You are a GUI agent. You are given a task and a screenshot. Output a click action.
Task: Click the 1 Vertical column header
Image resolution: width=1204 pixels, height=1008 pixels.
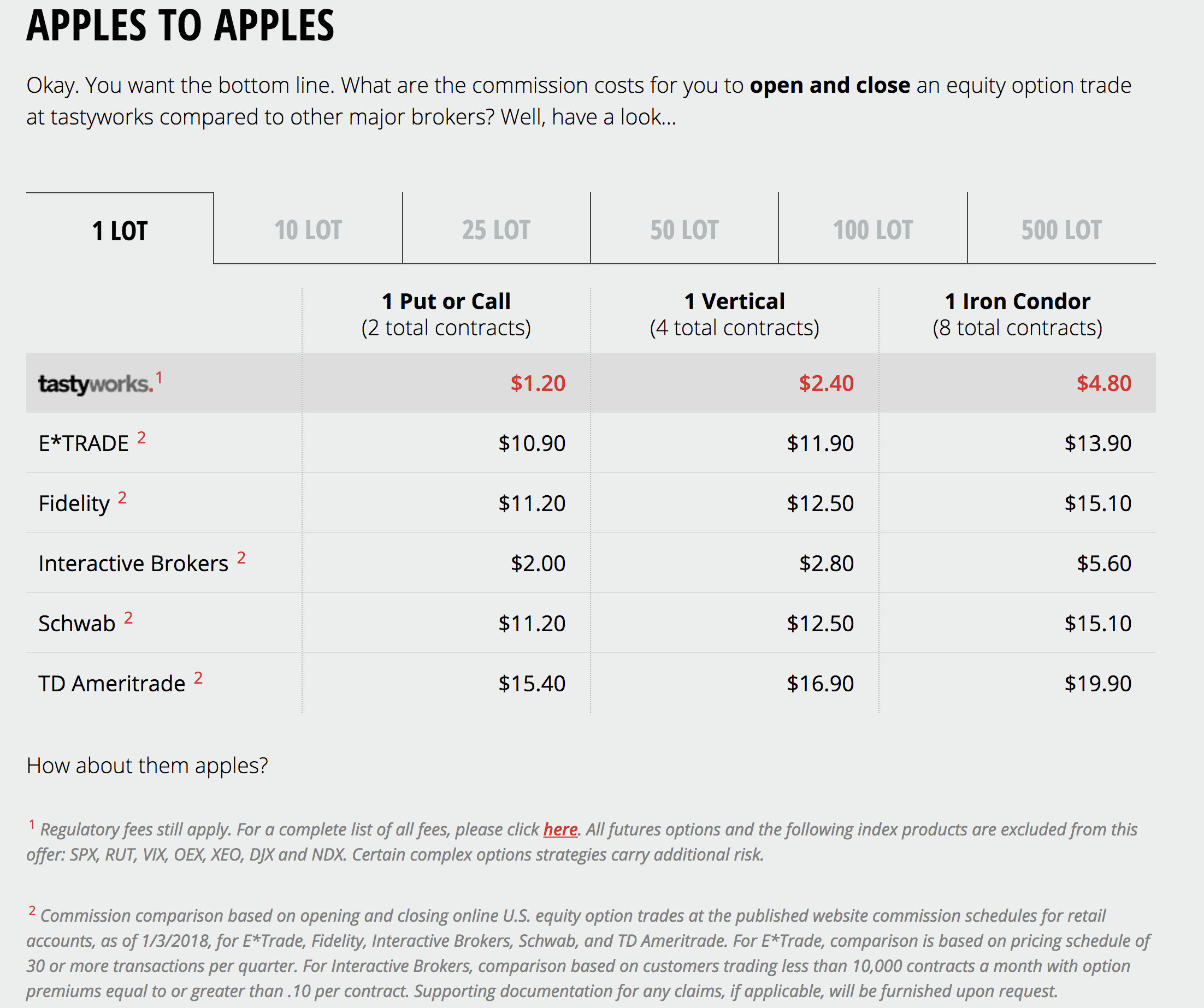click(x=734, y=314)
